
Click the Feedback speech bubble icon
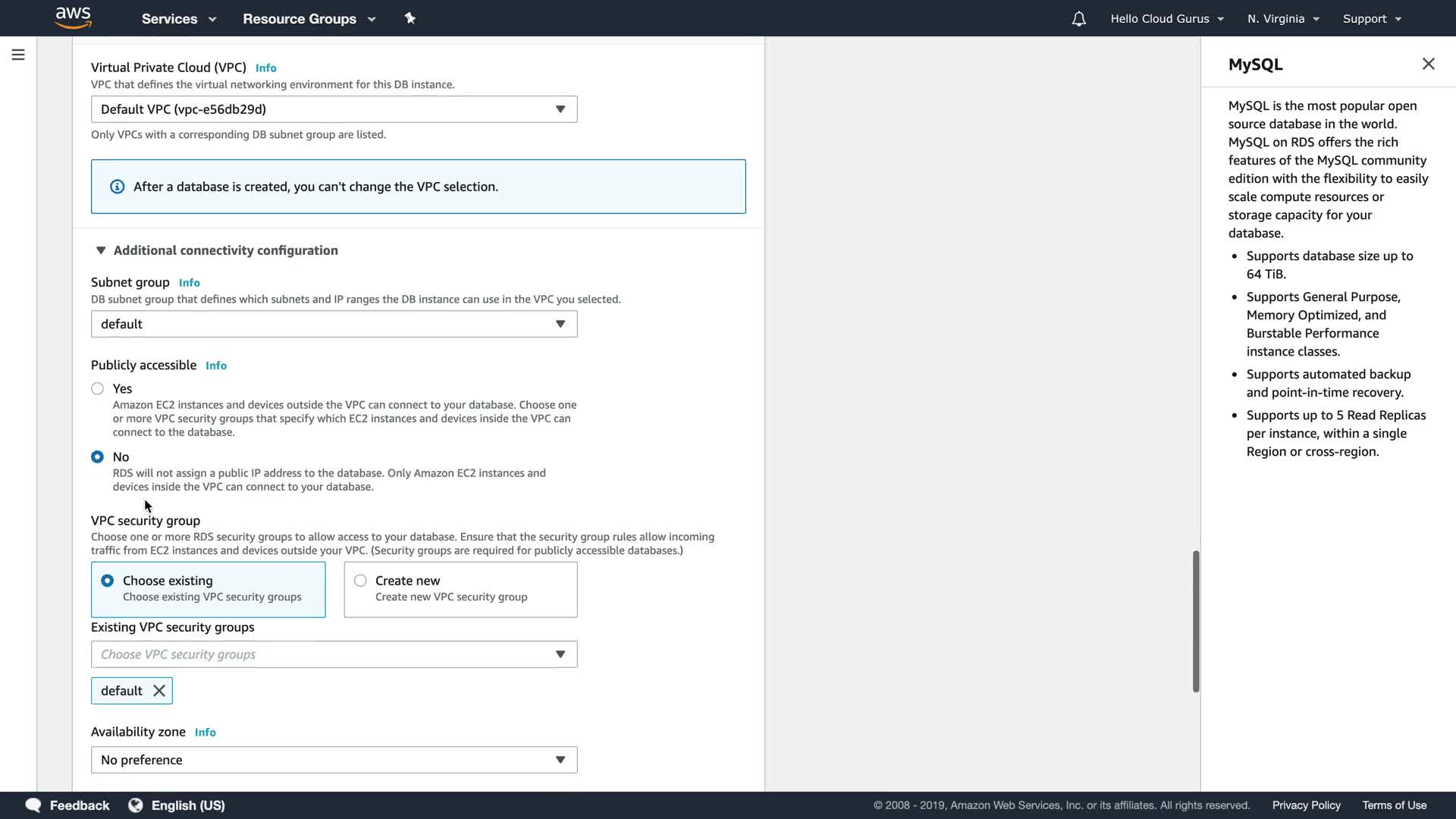tap(33, 805)
